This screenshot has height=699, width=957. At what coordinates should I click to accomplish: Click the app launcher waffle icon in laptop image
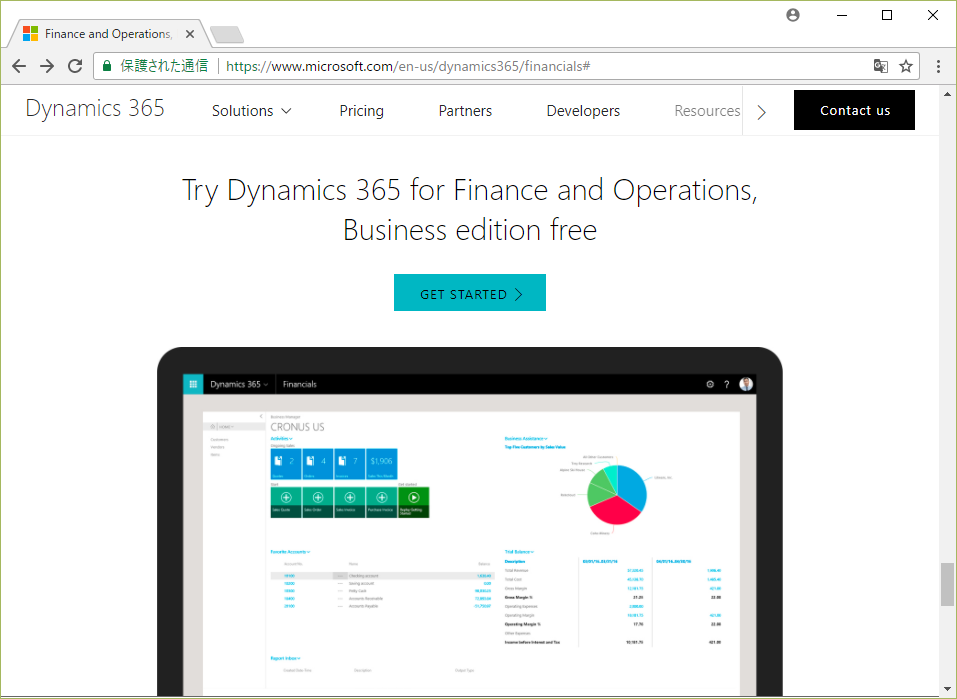click(x=193, y=384)
